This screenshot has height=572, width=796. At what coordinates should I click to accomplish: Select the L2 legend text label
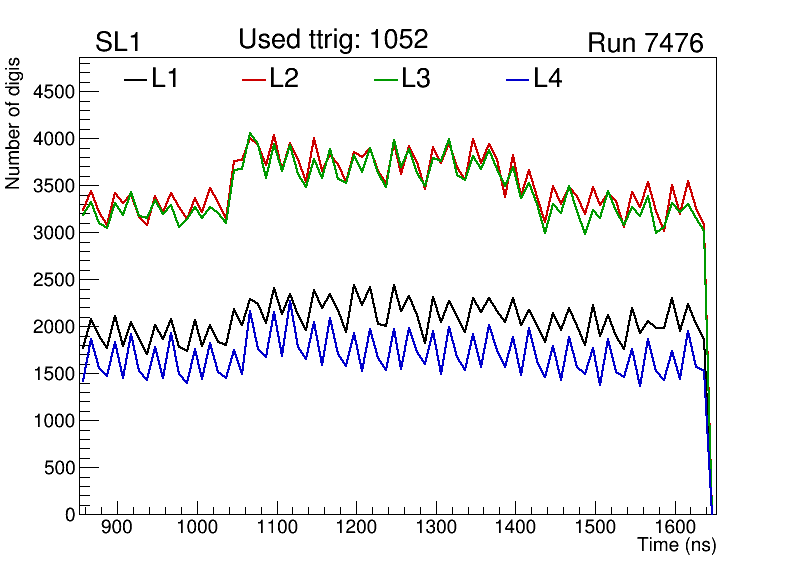[x=284, y=78]
